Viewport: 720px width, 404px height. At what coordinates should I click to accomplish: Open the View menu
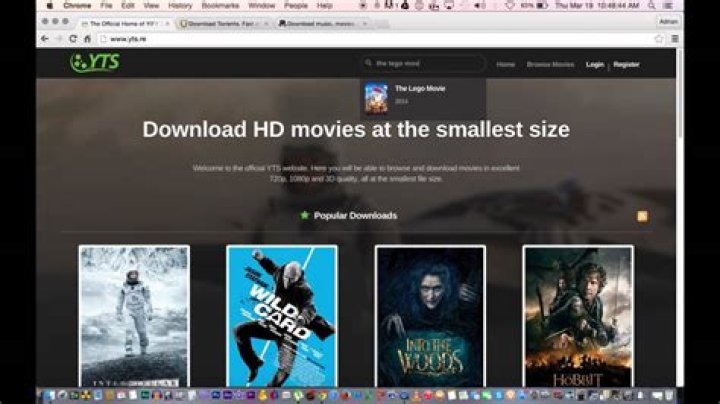pyautogui.click(x=151, y=6)
